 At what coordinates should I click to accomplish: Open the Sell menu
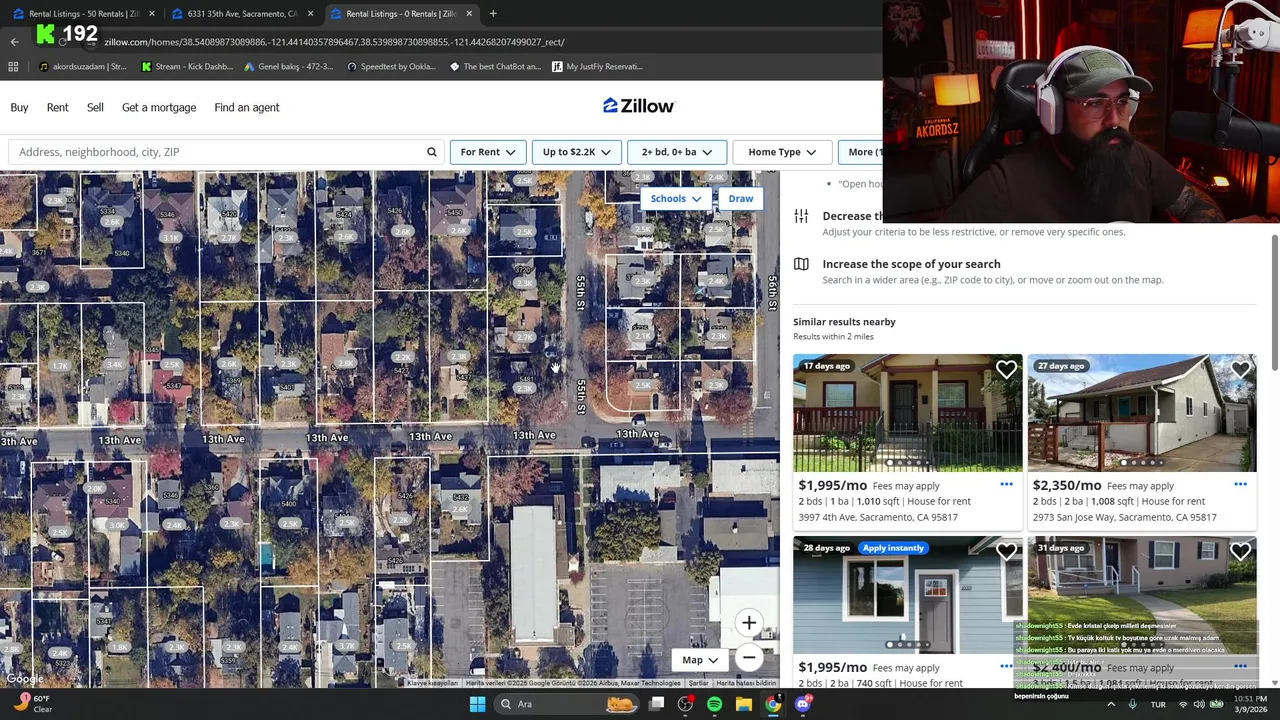pos(95,107)
